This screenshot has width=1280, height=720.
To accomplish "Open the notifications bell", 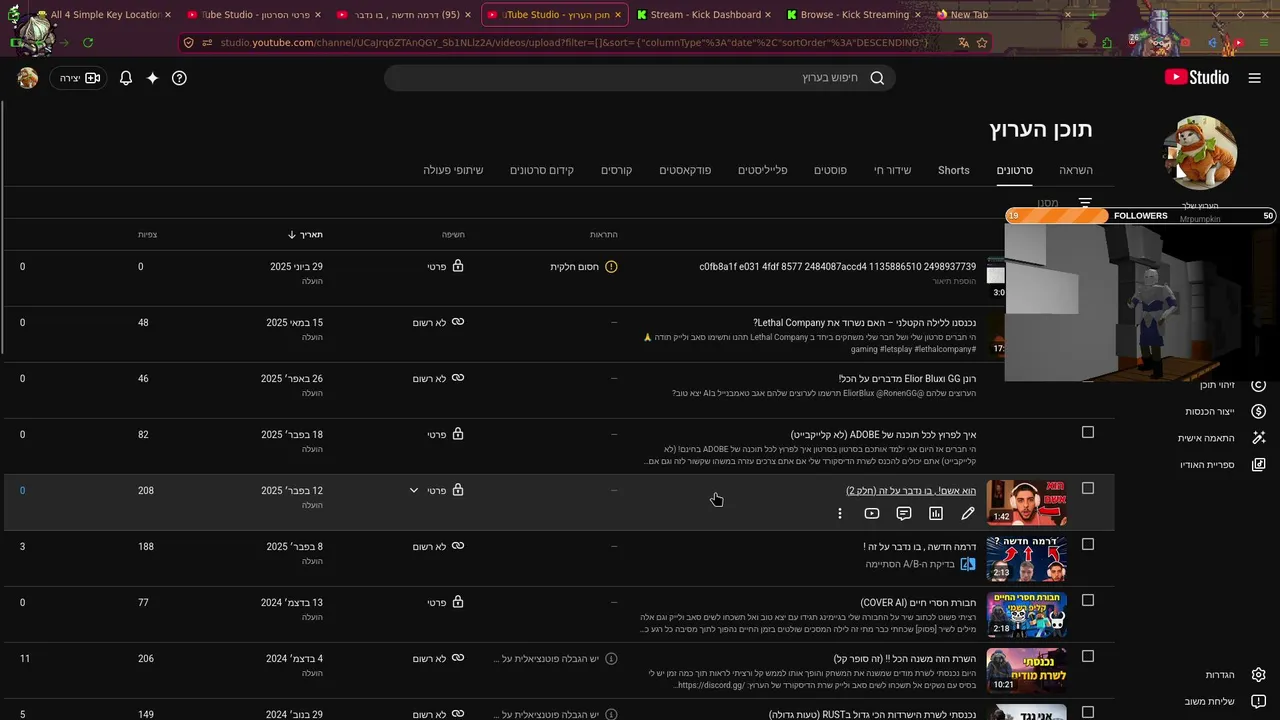I will (126, 78).
